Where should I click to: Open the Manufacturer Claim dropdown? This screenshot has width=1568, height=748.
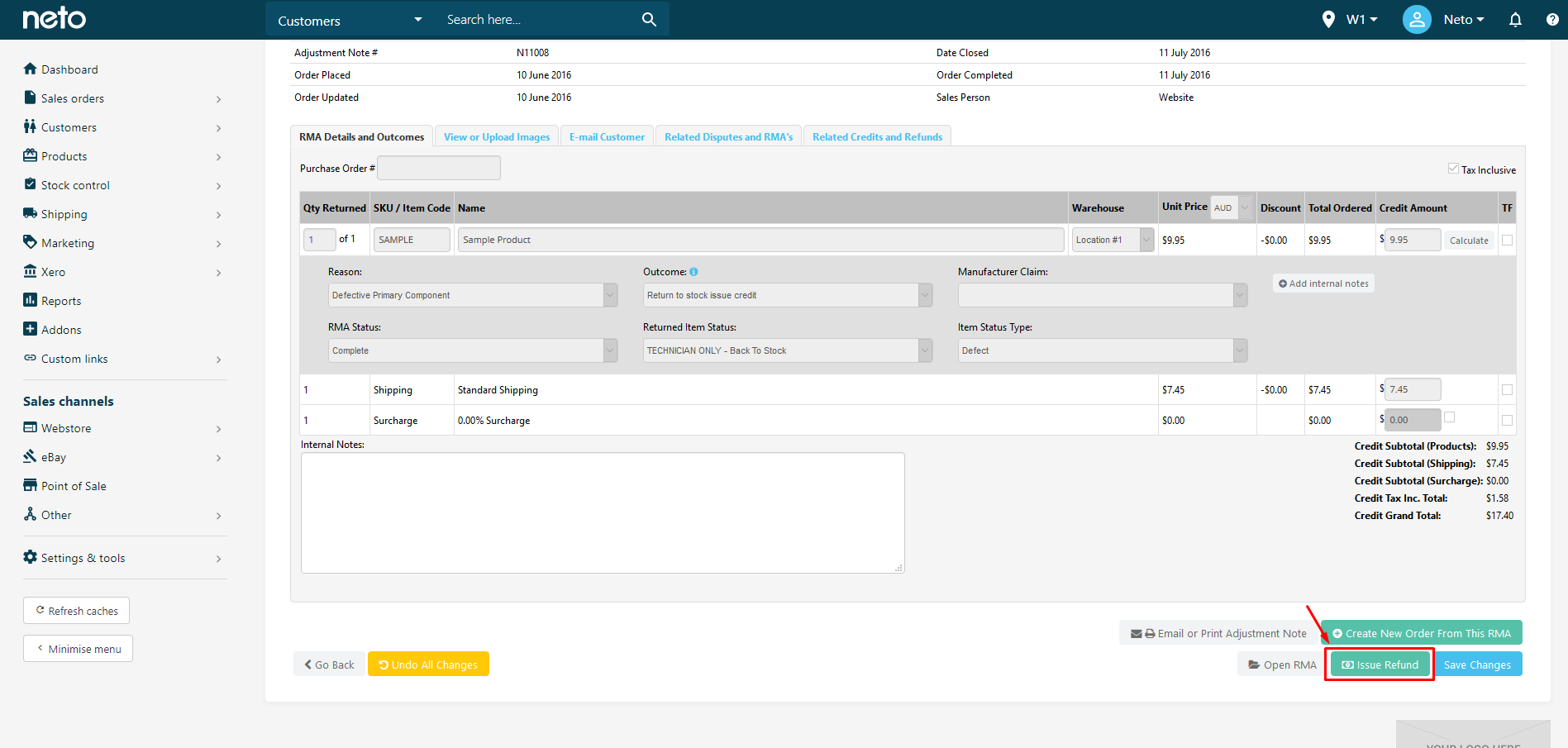click(1102, 295)
